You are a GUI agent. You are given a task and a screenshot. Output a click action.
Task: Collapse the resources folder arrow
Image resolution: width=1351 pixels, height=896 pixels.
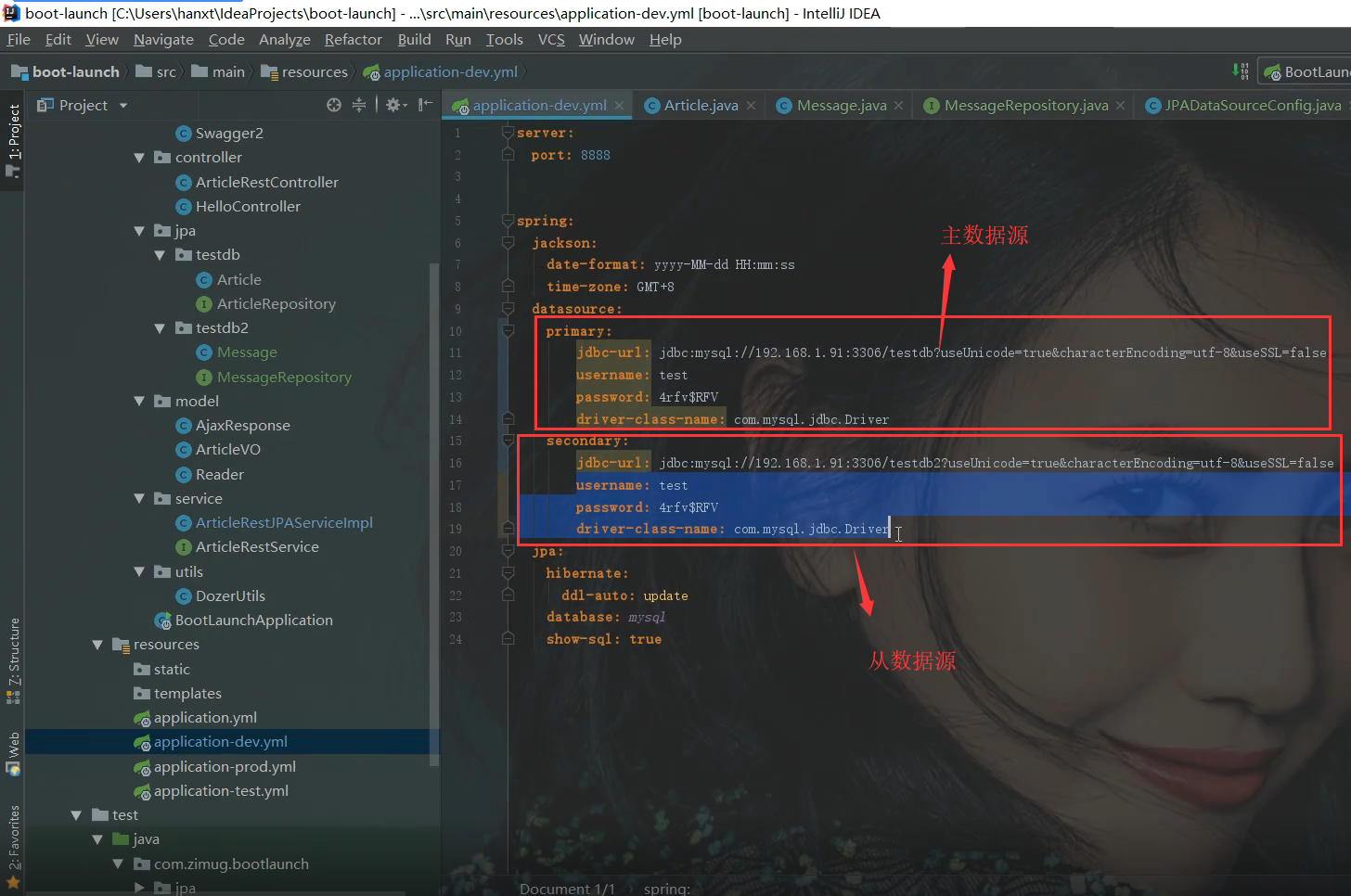[97, 645]
